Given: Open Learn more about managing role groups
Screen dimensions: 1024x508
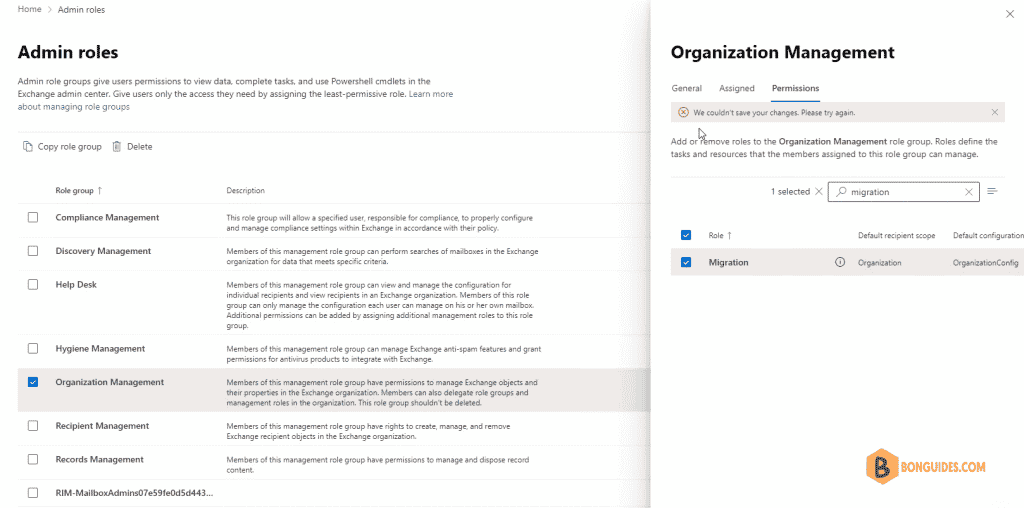Looking at the screenshot, I should (x=235, y=101).
